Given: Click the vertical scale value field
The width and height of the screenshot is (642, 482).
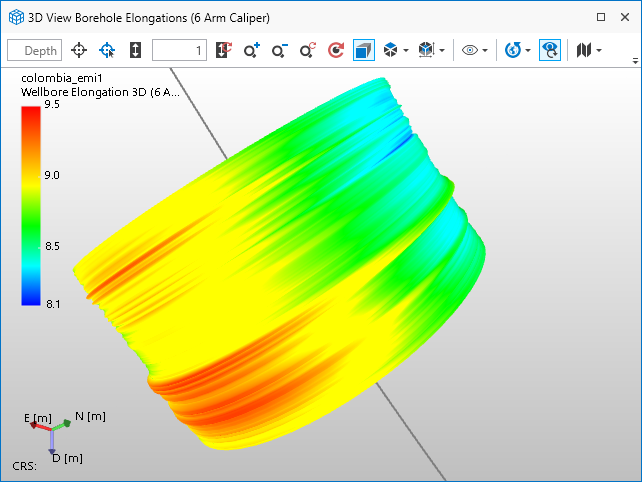Looking at the screenshot, I should point(179,50).
